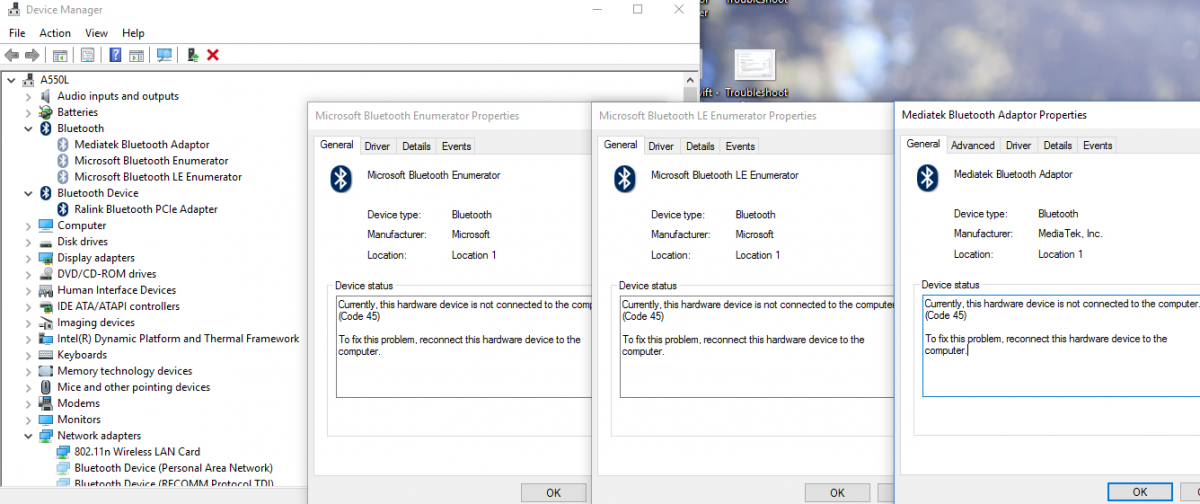
Task: Select the Human Interface Devices icon
Action: click(x=46, y=290)
